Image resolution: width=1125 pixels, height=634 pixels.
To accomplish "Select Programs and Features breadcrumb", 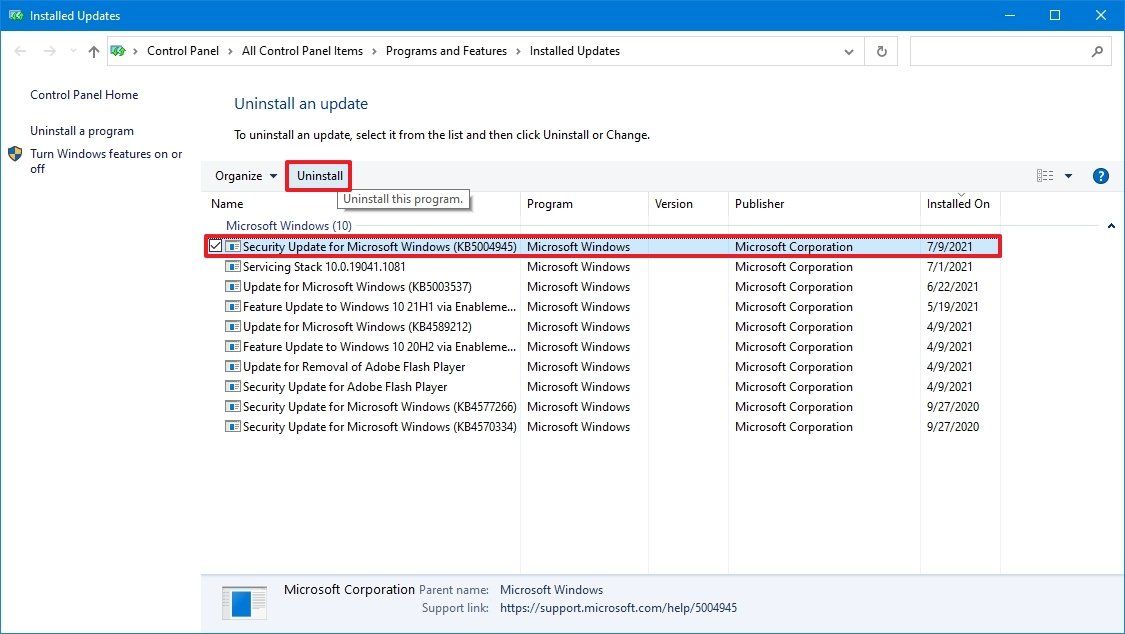I will (446, 51).
